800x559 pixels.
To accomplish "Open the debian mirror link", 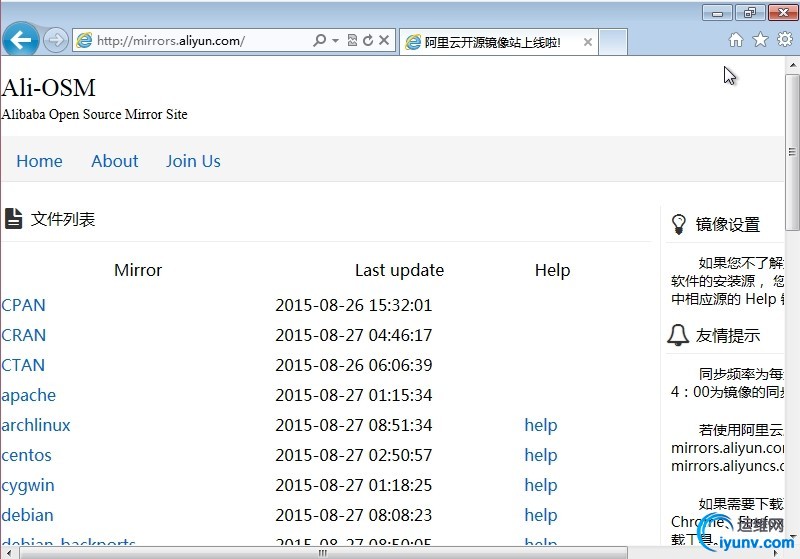I will (28, 515).
